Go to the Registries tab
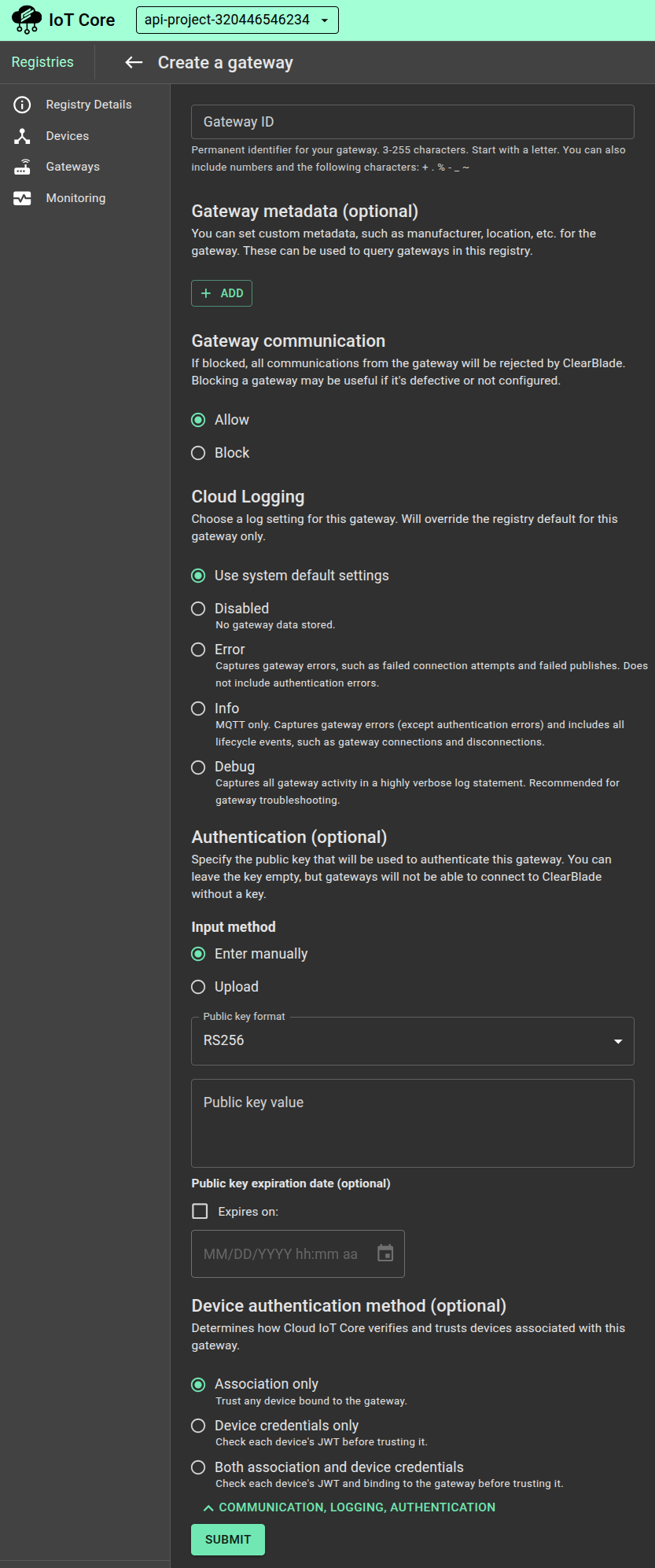This screenshot has width=655, height=1568. pos(42,62)
